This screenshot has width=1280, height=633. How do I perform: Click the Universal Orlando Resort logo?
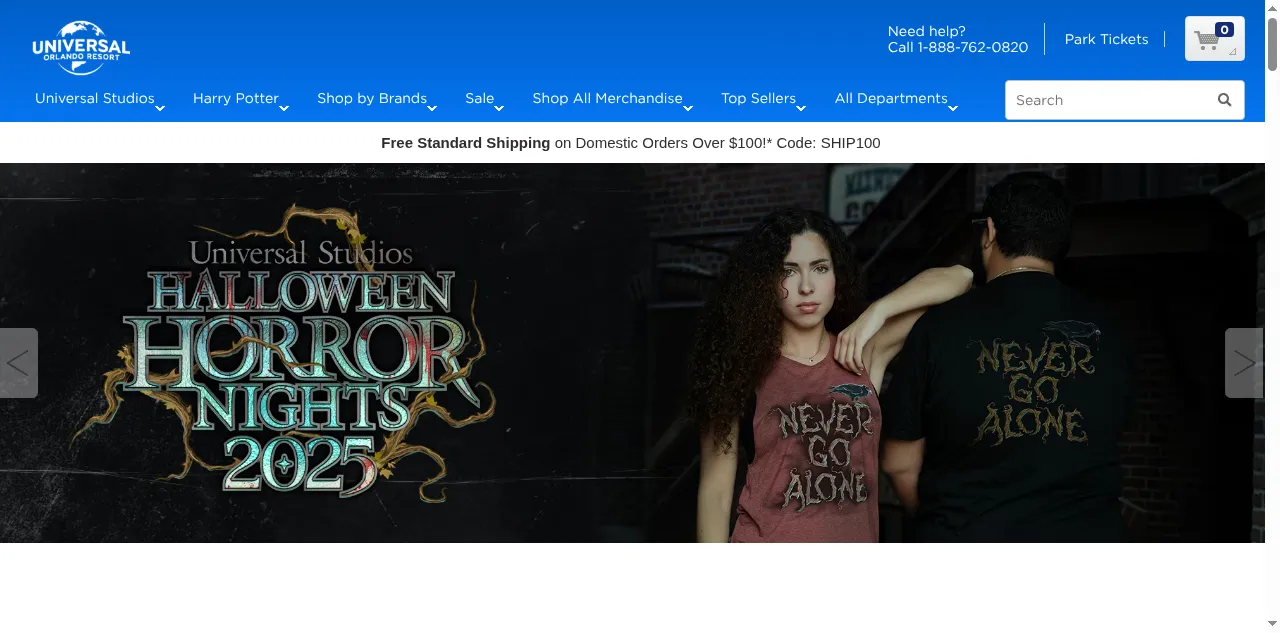[81, 47]
